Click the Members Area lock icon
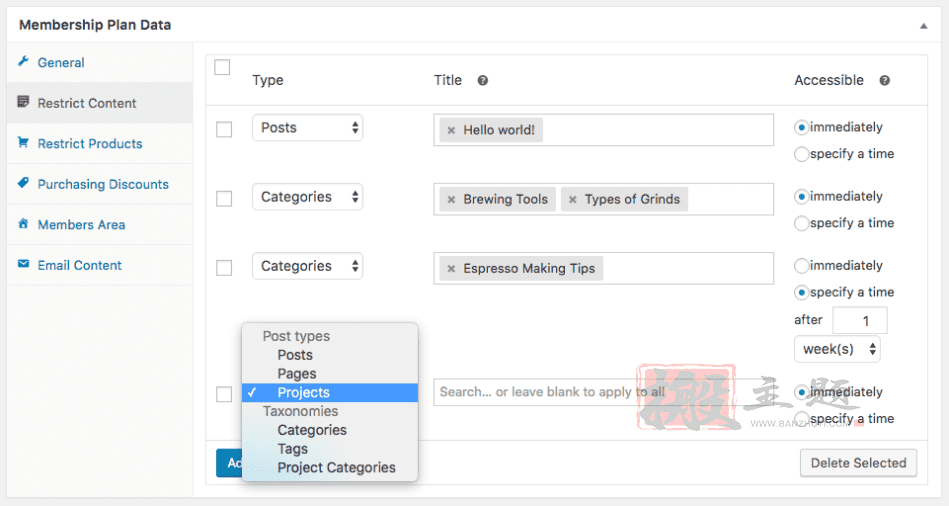Image resolution: width=949 pixels, height=506 pixels. [x=24, y=223]
